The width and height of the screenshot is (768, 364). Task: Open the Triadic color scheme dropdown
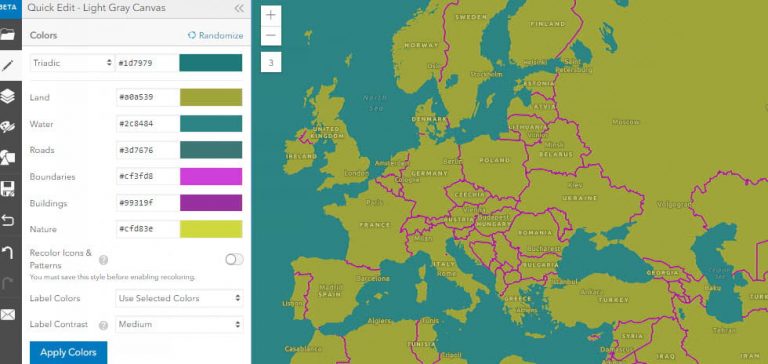pyautogui.click(x=72, y=63)
